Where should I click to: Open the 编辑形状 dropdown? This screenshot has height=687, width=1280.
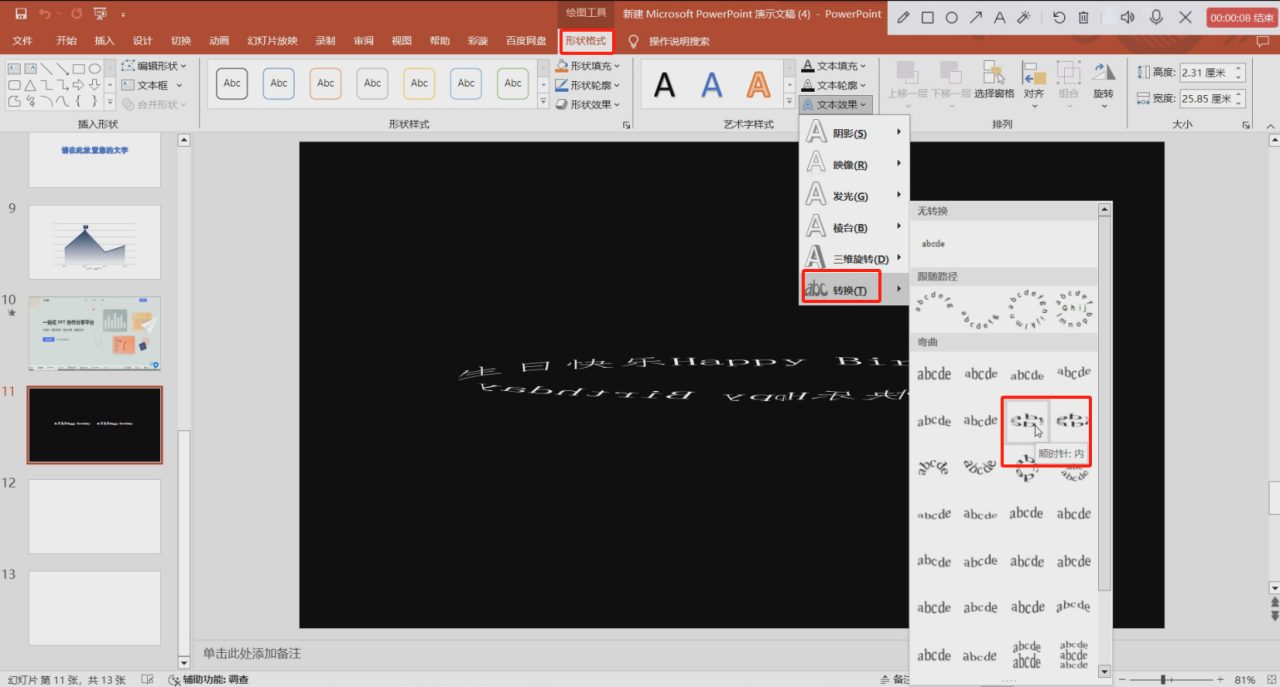155,63
